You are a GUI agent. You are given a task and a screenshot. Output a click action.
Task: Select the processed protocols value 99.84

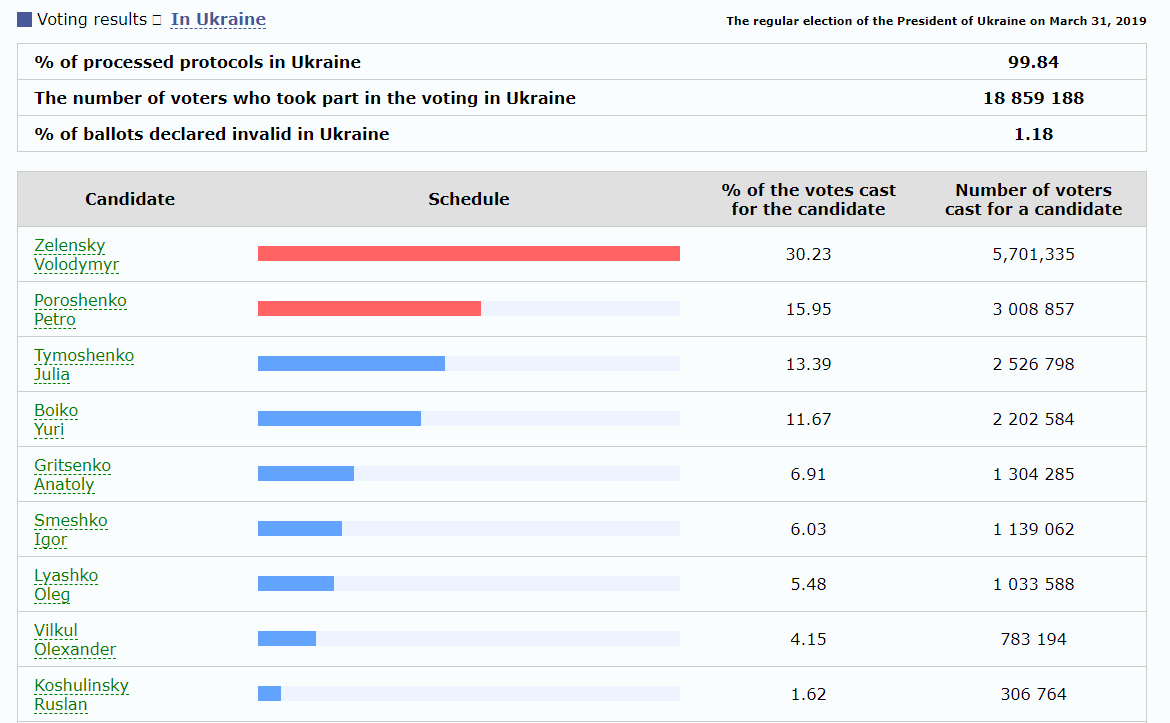[1033, 62]
